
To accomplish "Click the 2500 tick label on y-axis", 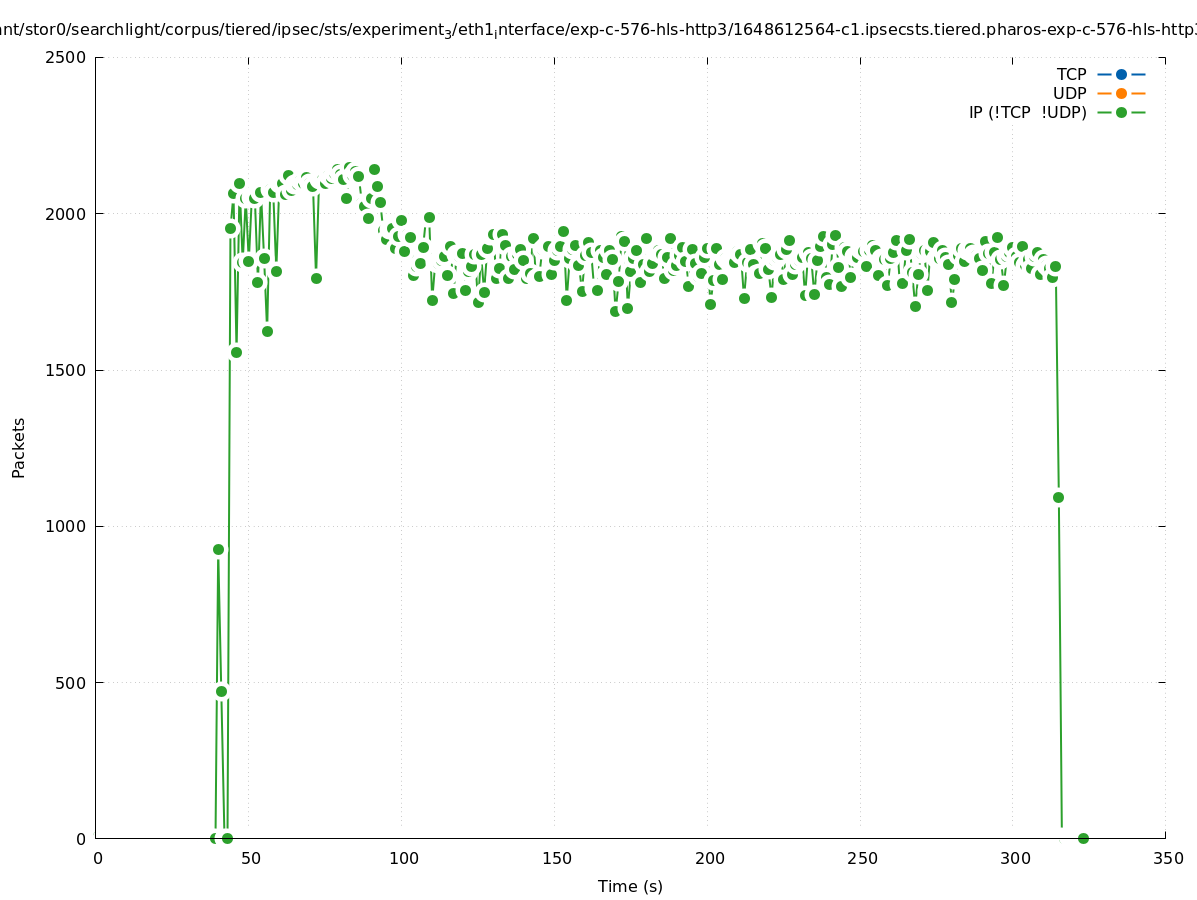I will click(68, 57).
